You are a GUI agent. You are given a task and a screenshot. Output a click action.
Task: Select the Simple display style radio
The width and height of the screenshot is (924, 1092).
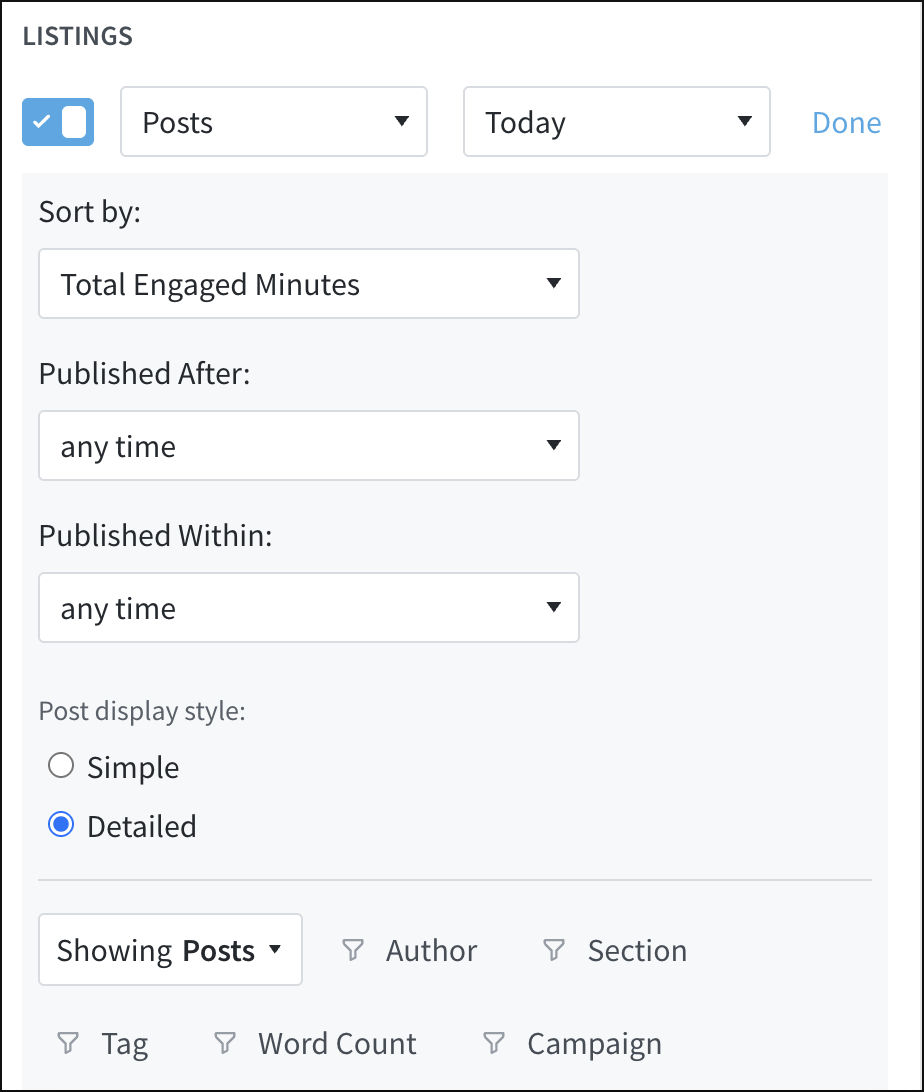[61, 765]
